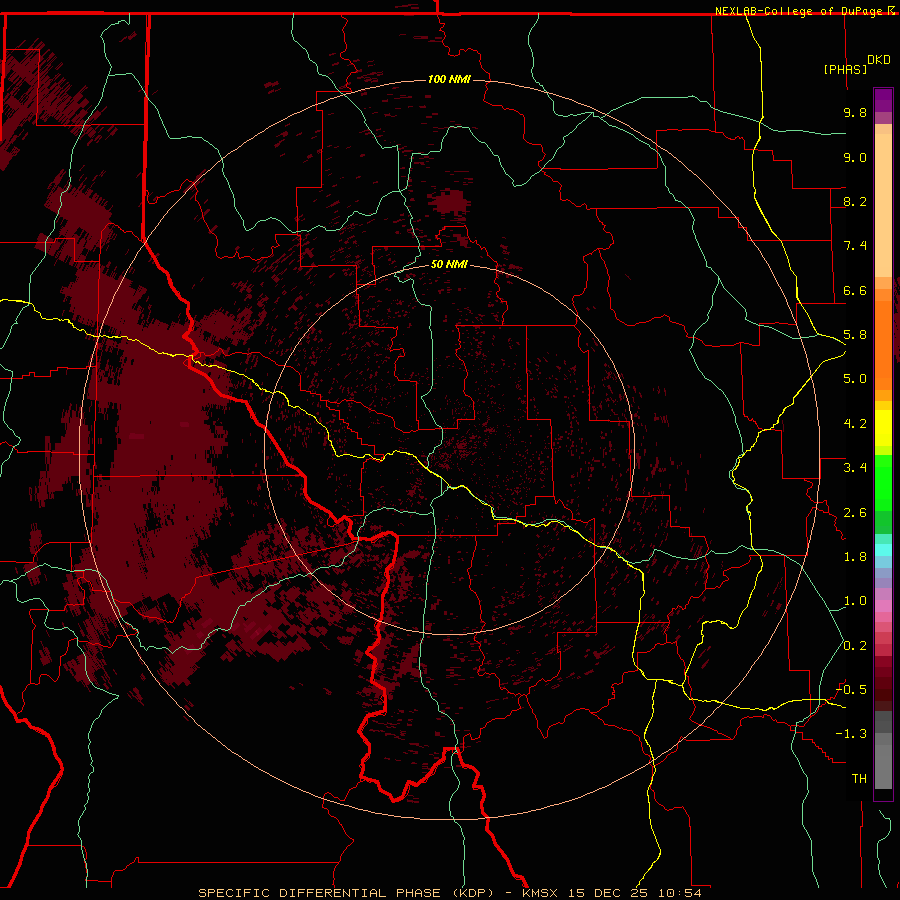Click the 4.2 value on color scale
The height and width of the screenshot is (900, 900).
pos(855,424)
